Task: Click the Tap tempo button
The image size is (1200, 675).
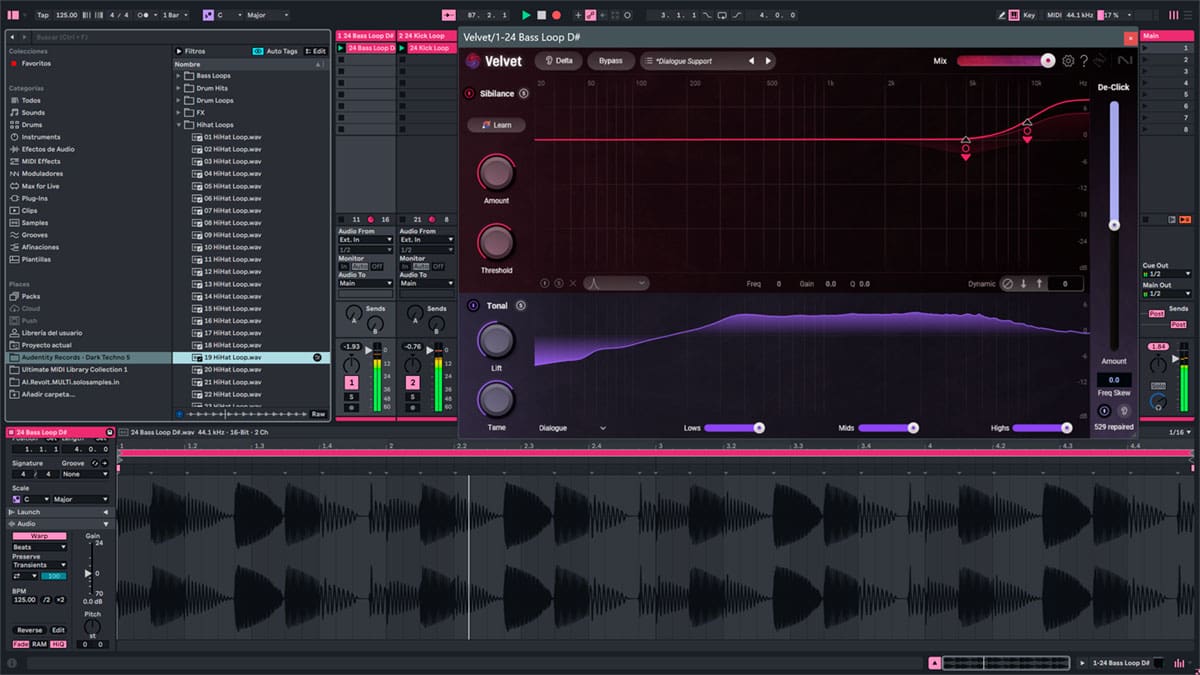Action: pos(43,15)
